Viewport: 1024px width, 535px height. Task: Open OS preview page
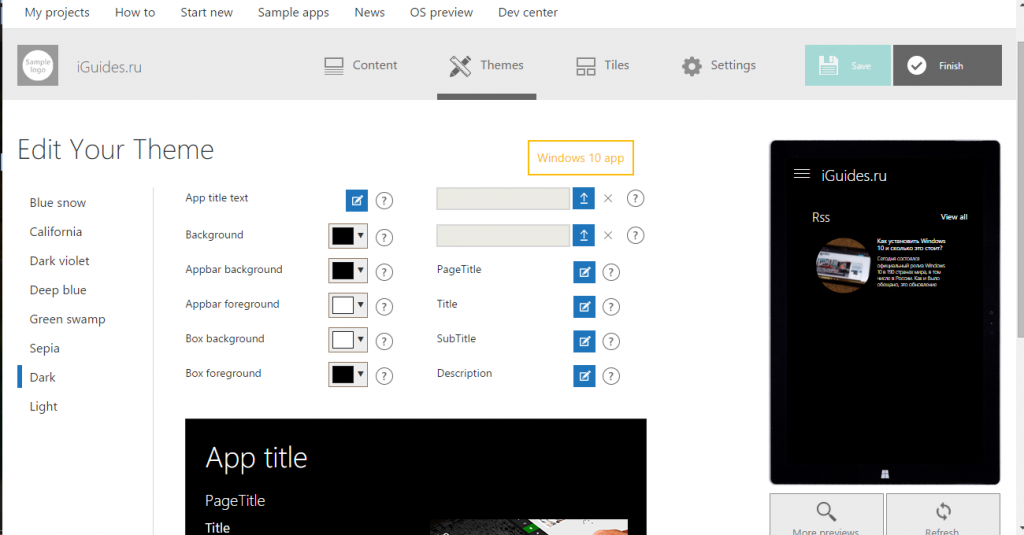pos(441,12)
